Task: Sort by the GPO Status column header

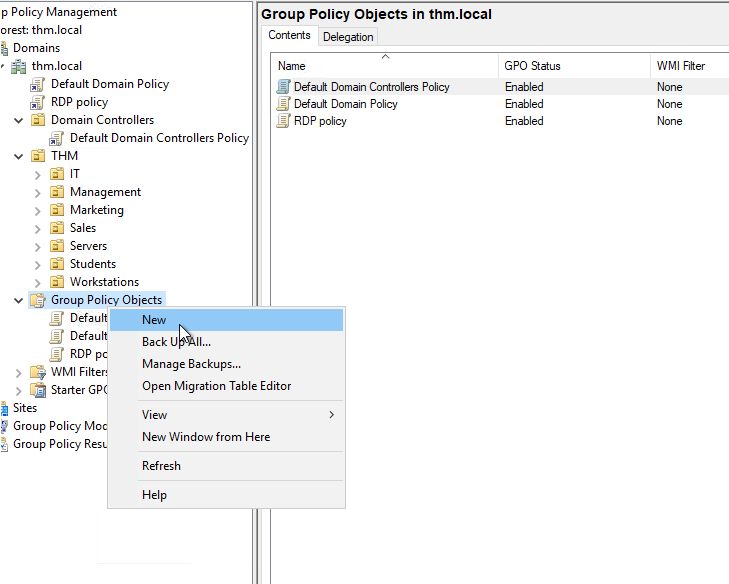Action: tap(532, 66)
